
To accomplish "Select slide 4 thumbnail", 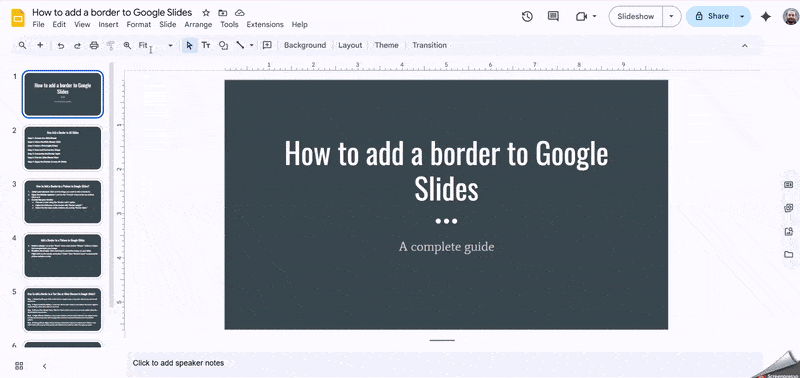I will point(63,256).
